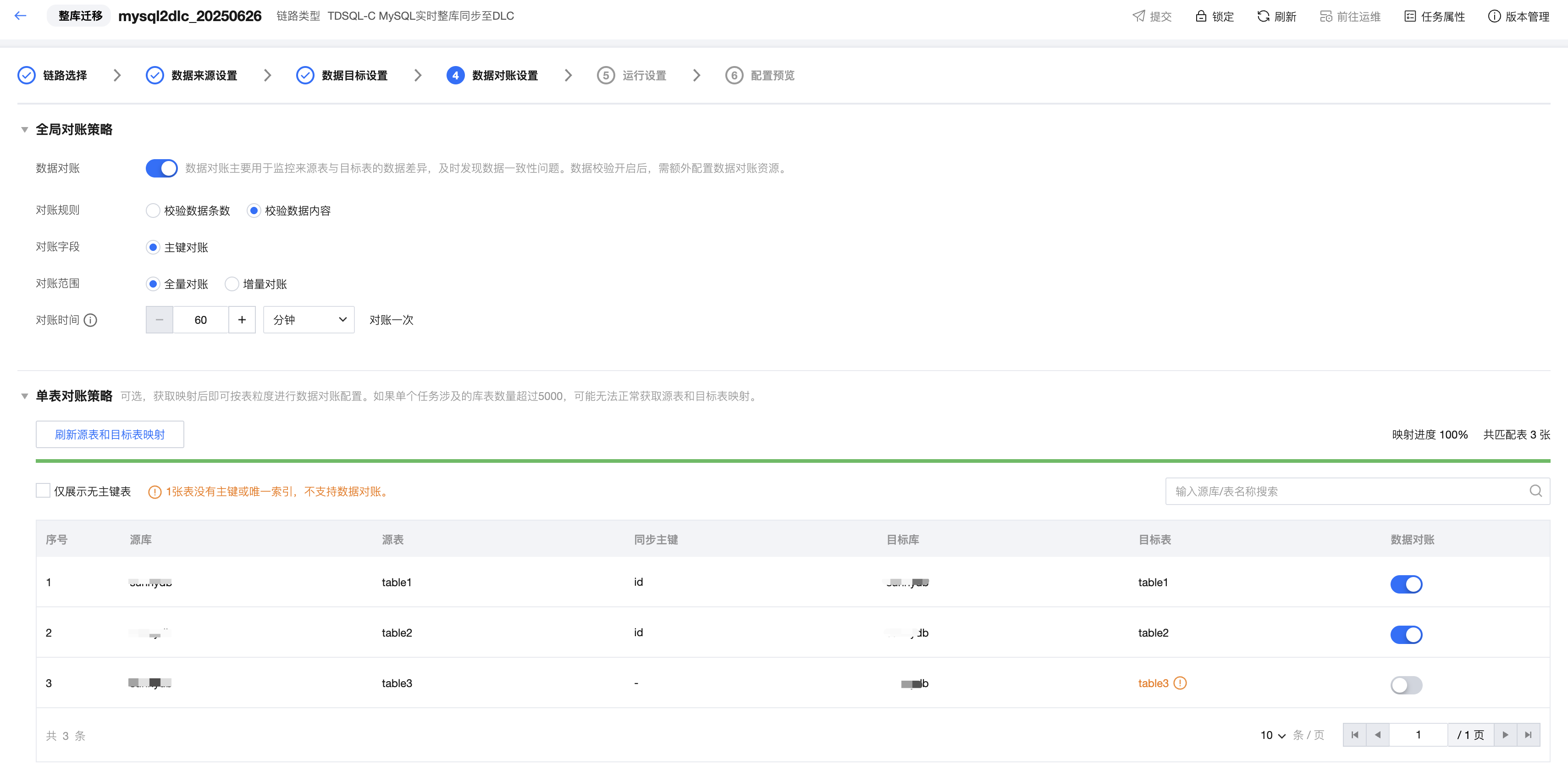Select the 校验数据条数 radio option
1568x777 pixels.
point(154,211)
